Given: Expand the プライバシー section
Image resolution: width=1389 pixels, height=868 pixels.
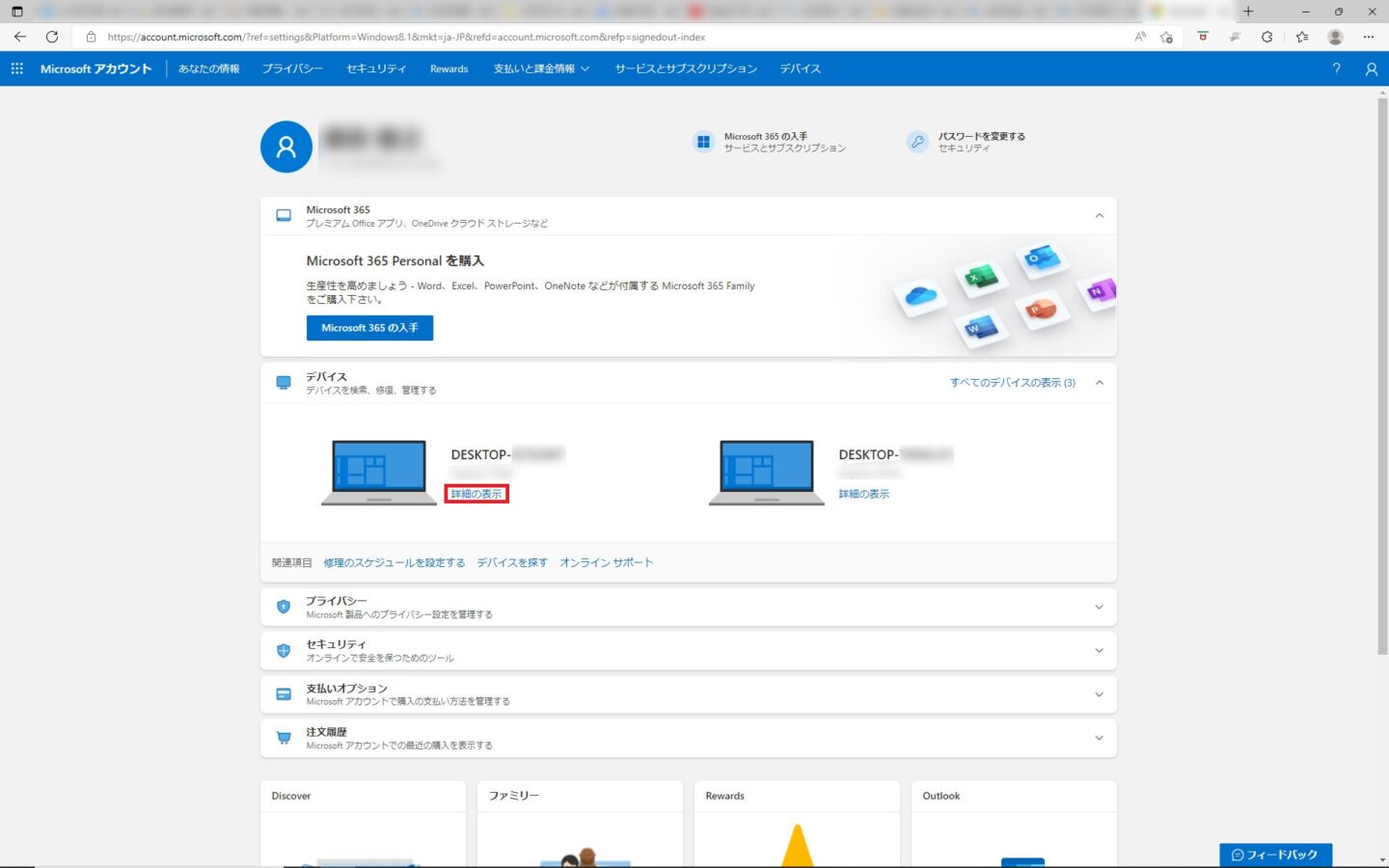Looking at the screenshot, I should 1099,608.
